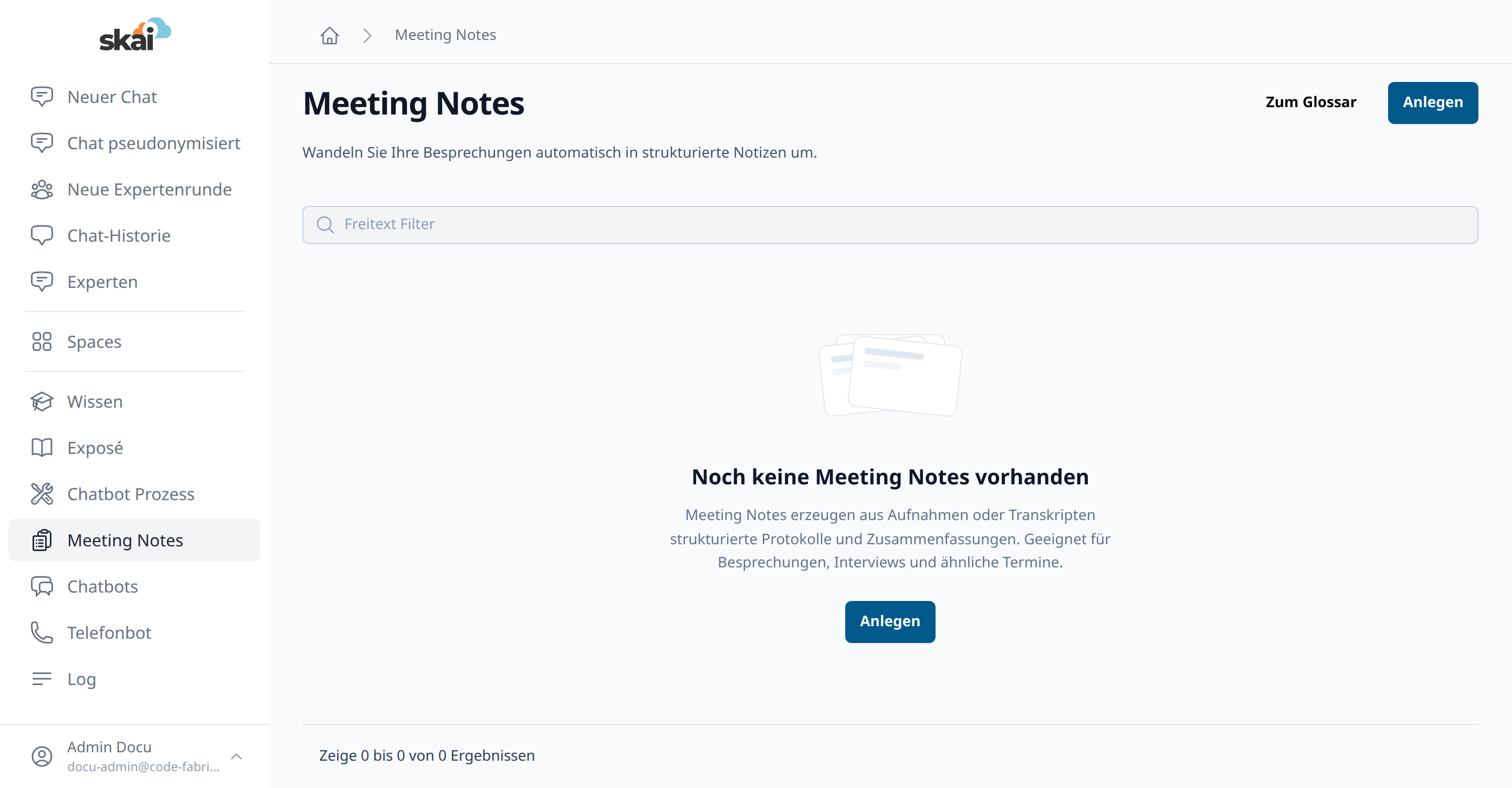Click the Chat pseudonymisiert bubble icon
Screen dimensions: 1512x788
click(x=41, y=143)
